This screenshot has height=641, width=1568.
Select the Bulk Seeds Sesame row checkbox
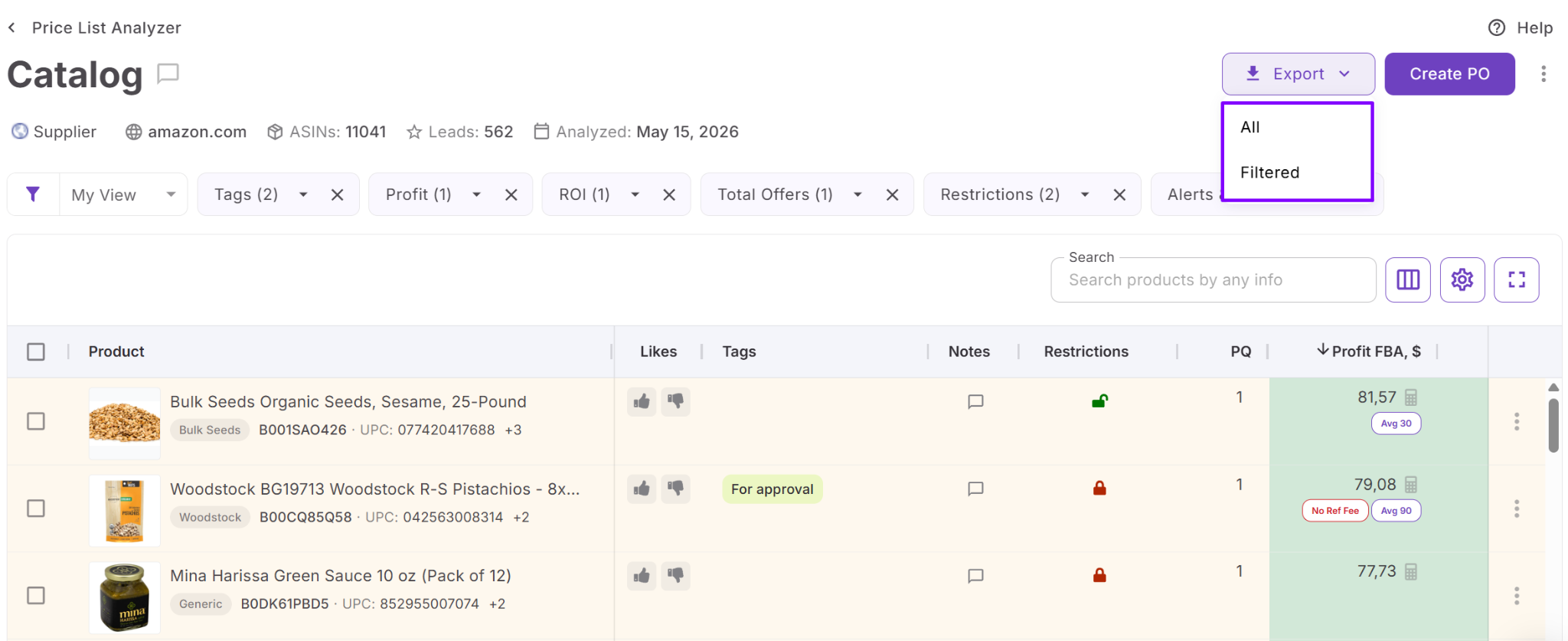pyautogui.click(x=36, y=421)
